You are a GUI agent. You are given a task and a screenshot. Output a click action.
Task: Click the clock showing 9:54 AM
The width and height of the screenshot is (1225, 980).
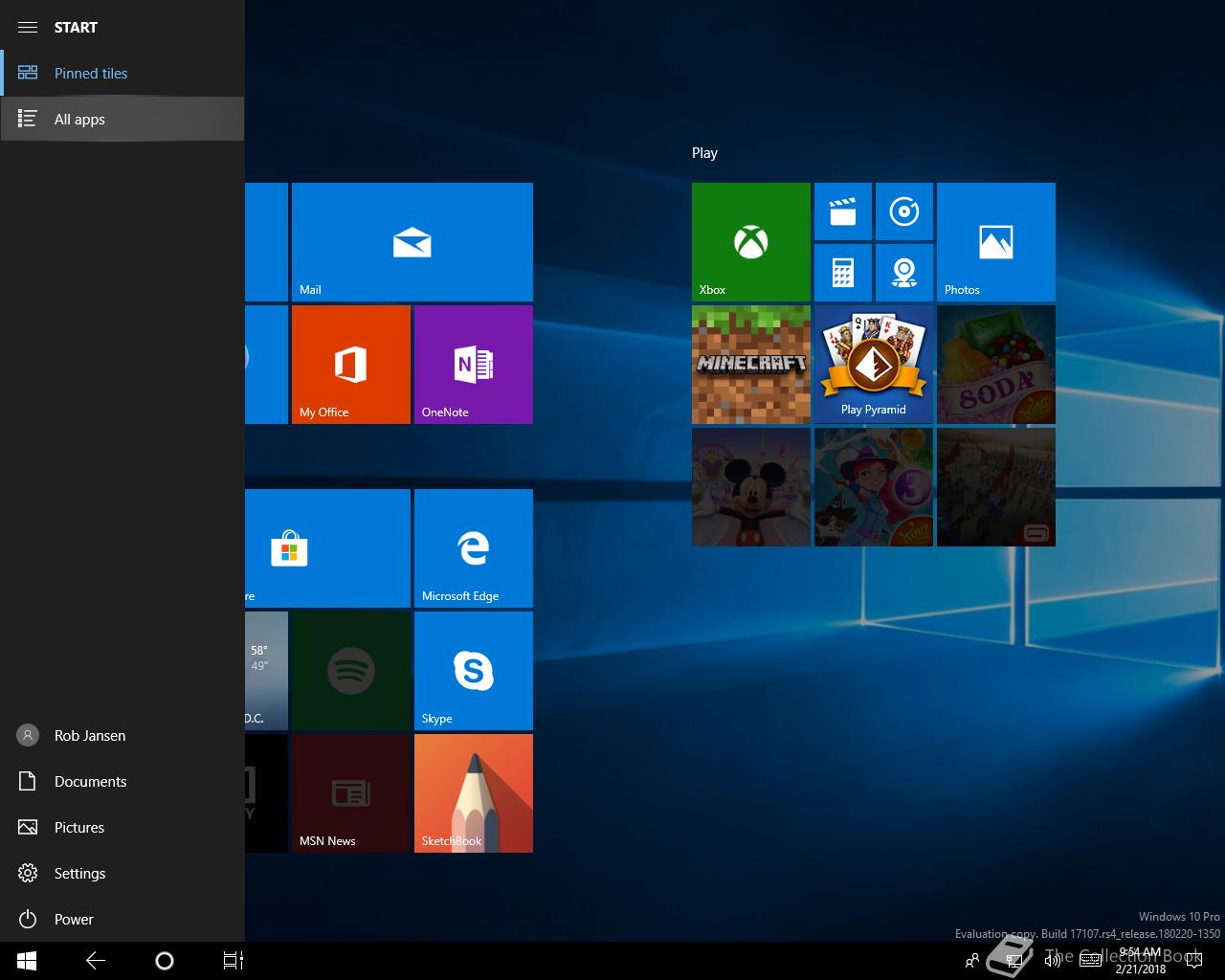click(1141, 961)
